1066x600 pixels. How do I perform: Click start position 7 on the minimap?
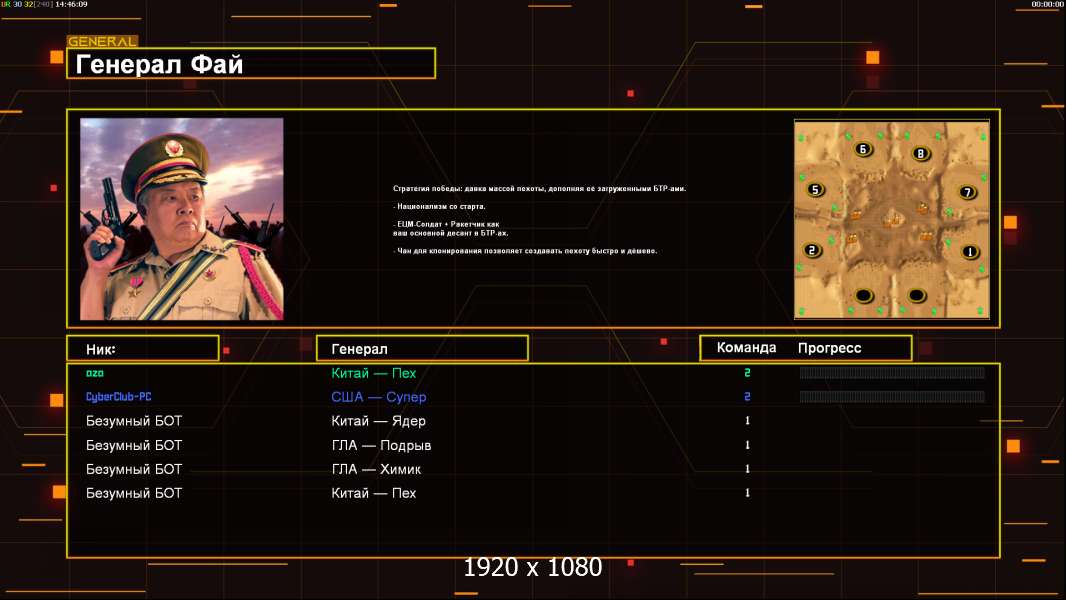(967, 192)
